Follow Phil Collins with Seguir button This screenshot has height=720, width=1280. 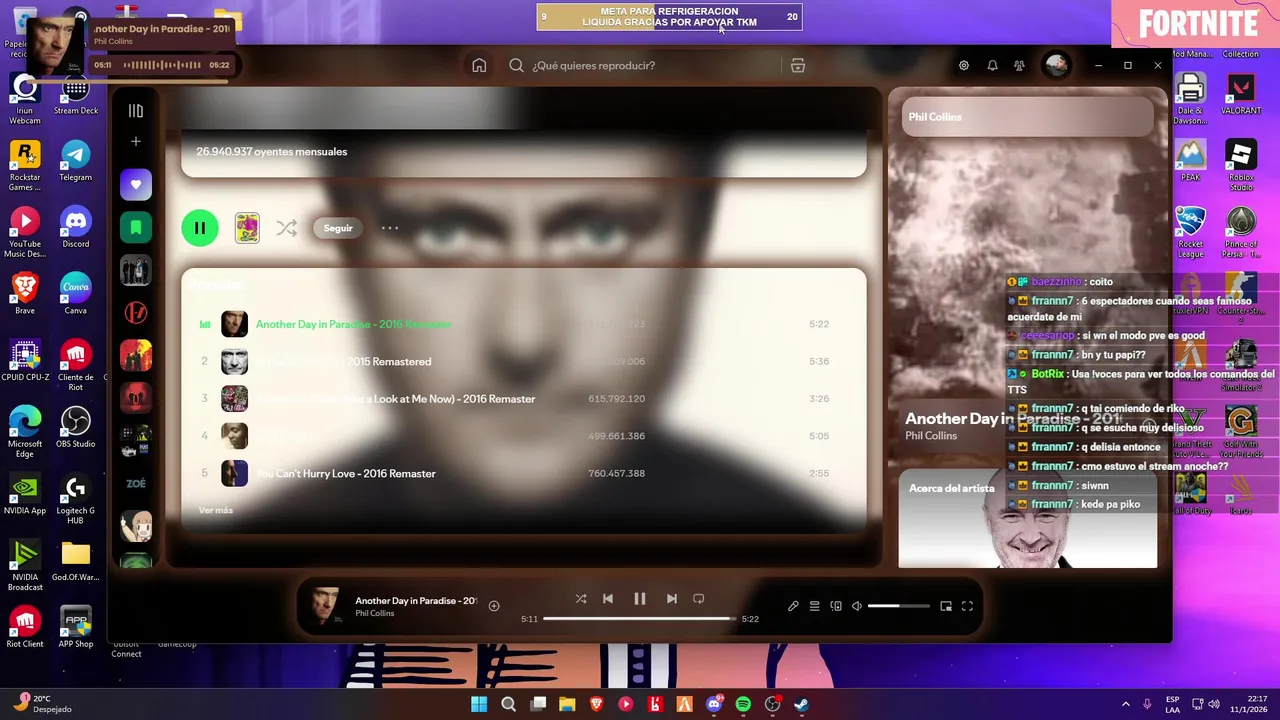point(338,228)
